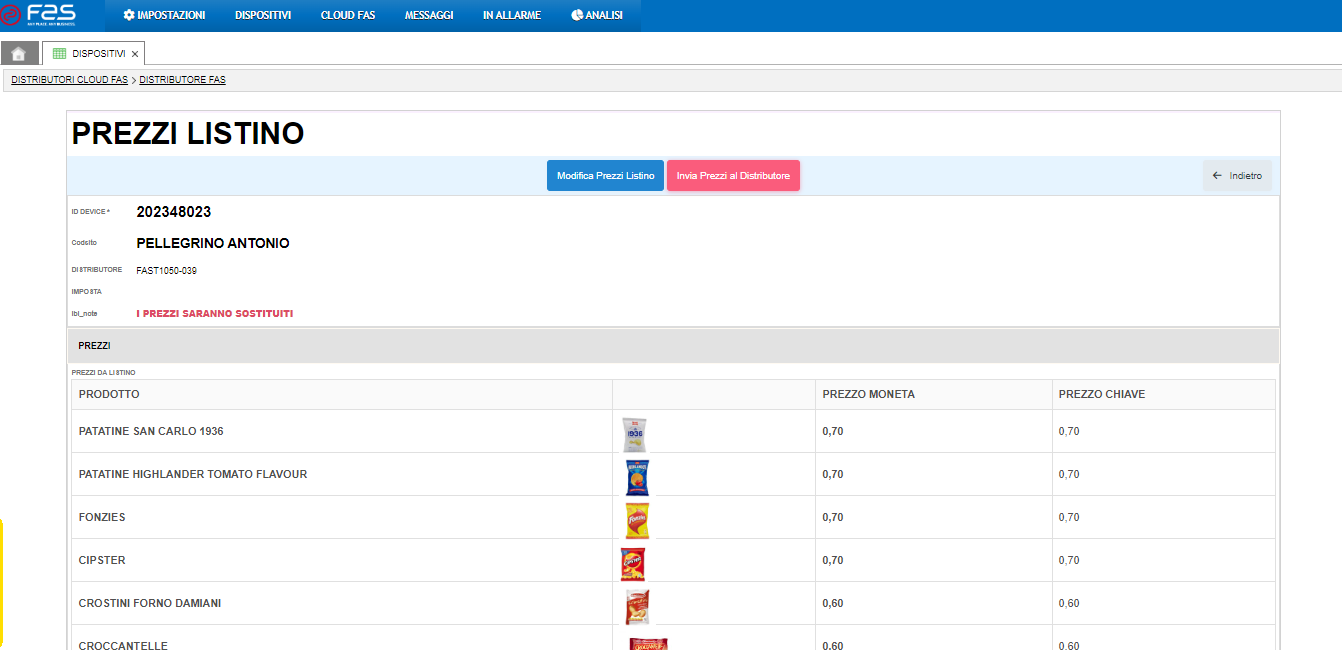The image size is (1342, 652).
Task: Click the back arrow icon beside Indietro
Action: (1217, 176)
